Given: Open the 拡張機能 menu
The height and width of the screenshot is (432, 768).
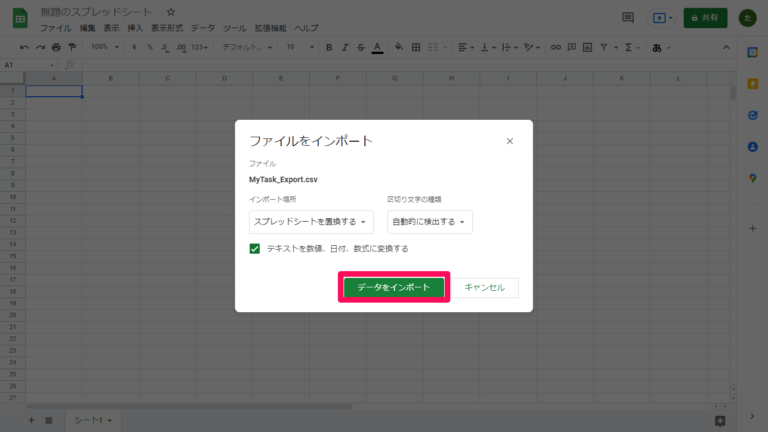Looking at the screenshot, I should [270, 28].
